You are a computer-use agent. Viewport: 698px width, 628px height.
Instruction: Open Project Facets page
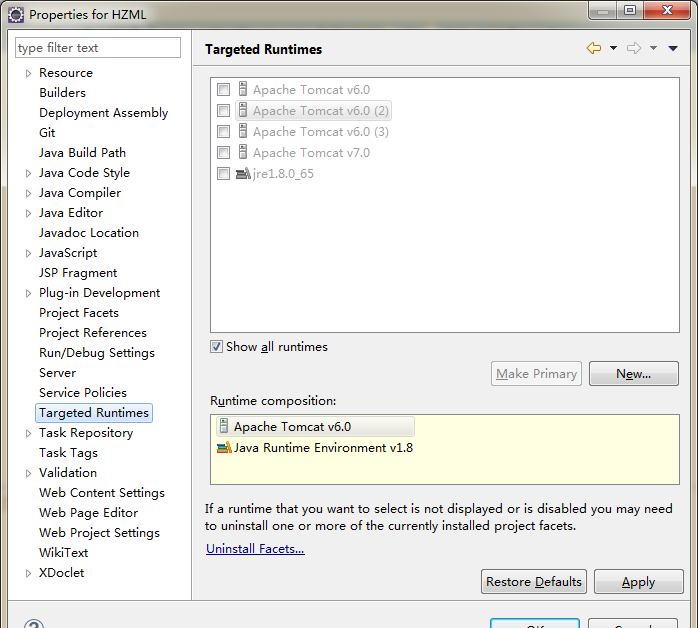(x=79, y=313)
